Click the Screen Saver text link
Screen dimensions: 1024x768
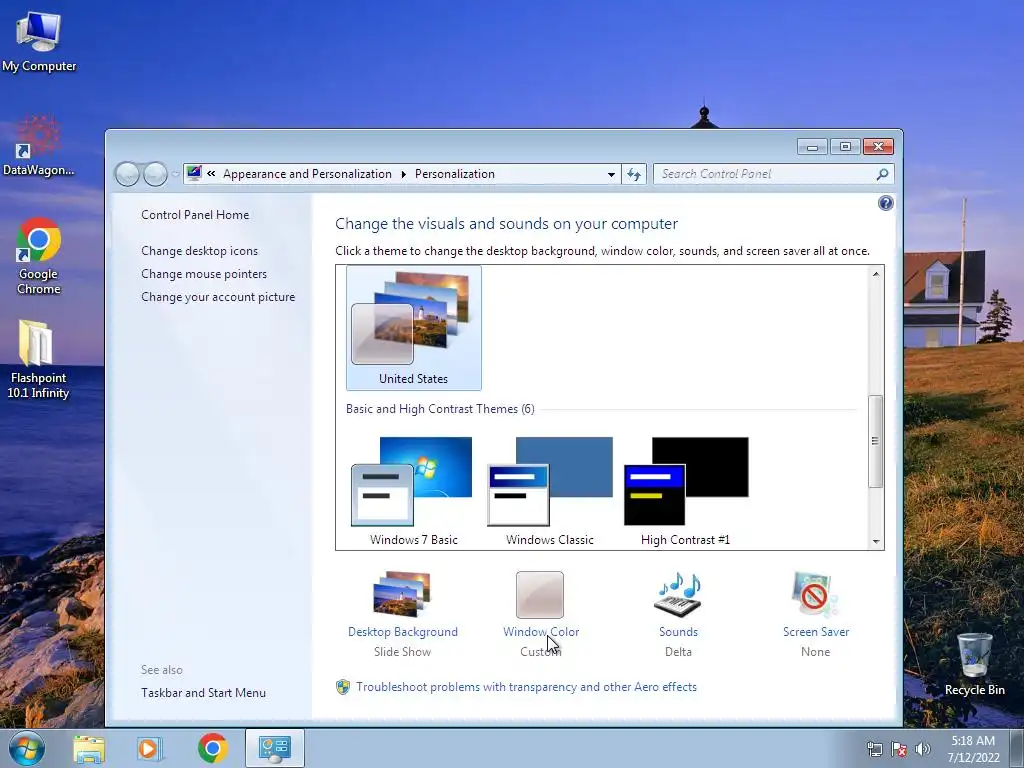(816, 632)
